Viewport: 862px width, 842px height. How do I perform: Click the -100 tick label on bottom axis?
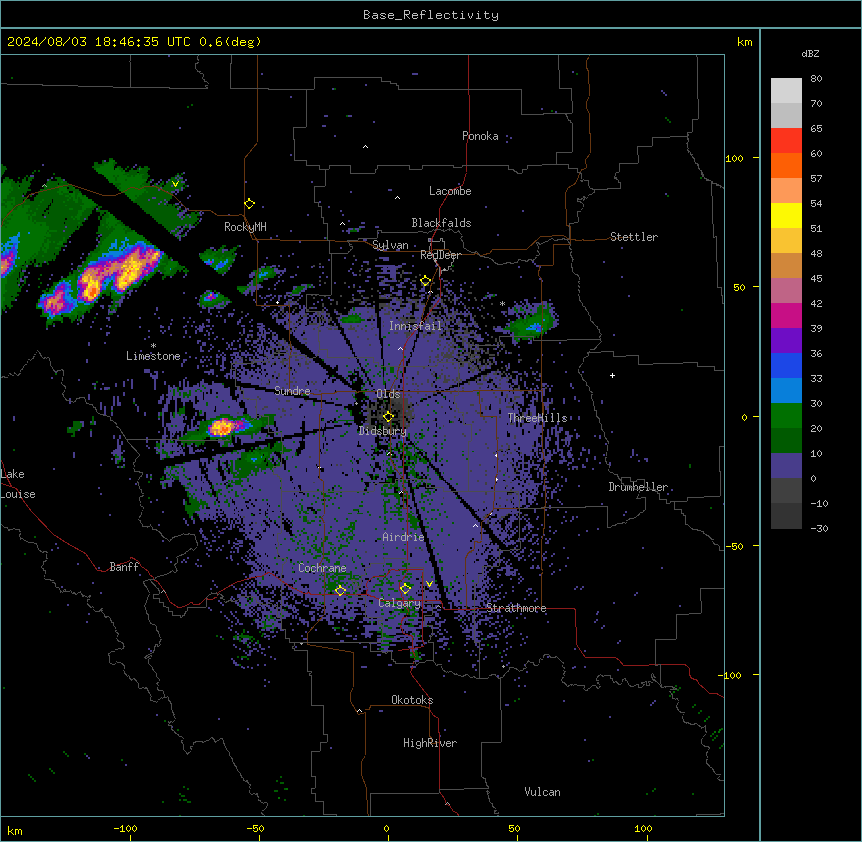pyautogui.click(x=125, y=828)
